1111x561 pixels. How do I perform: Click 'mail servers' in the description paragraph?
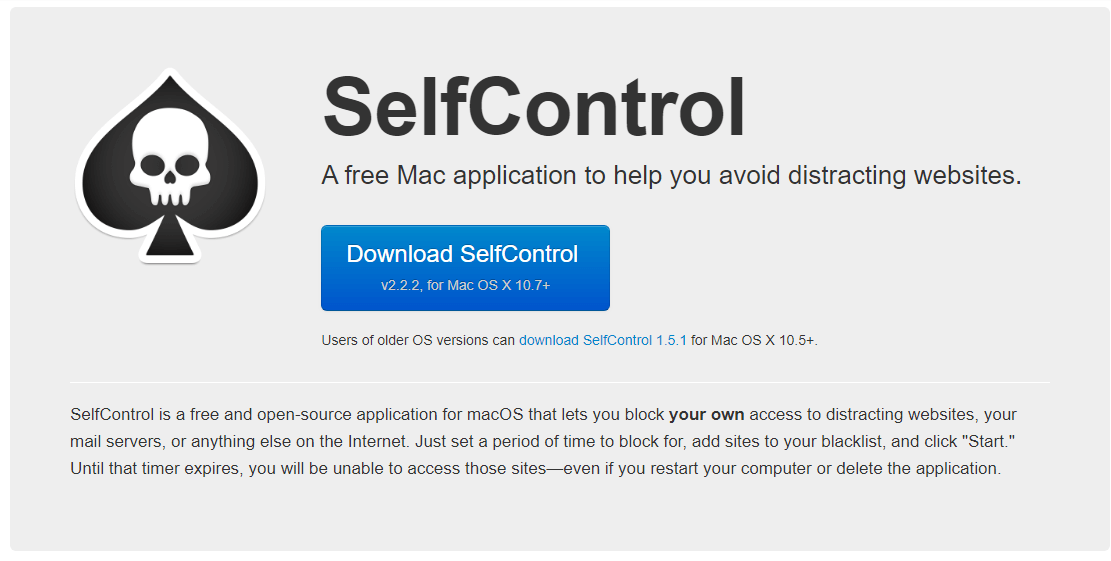(x=114, y=441)
